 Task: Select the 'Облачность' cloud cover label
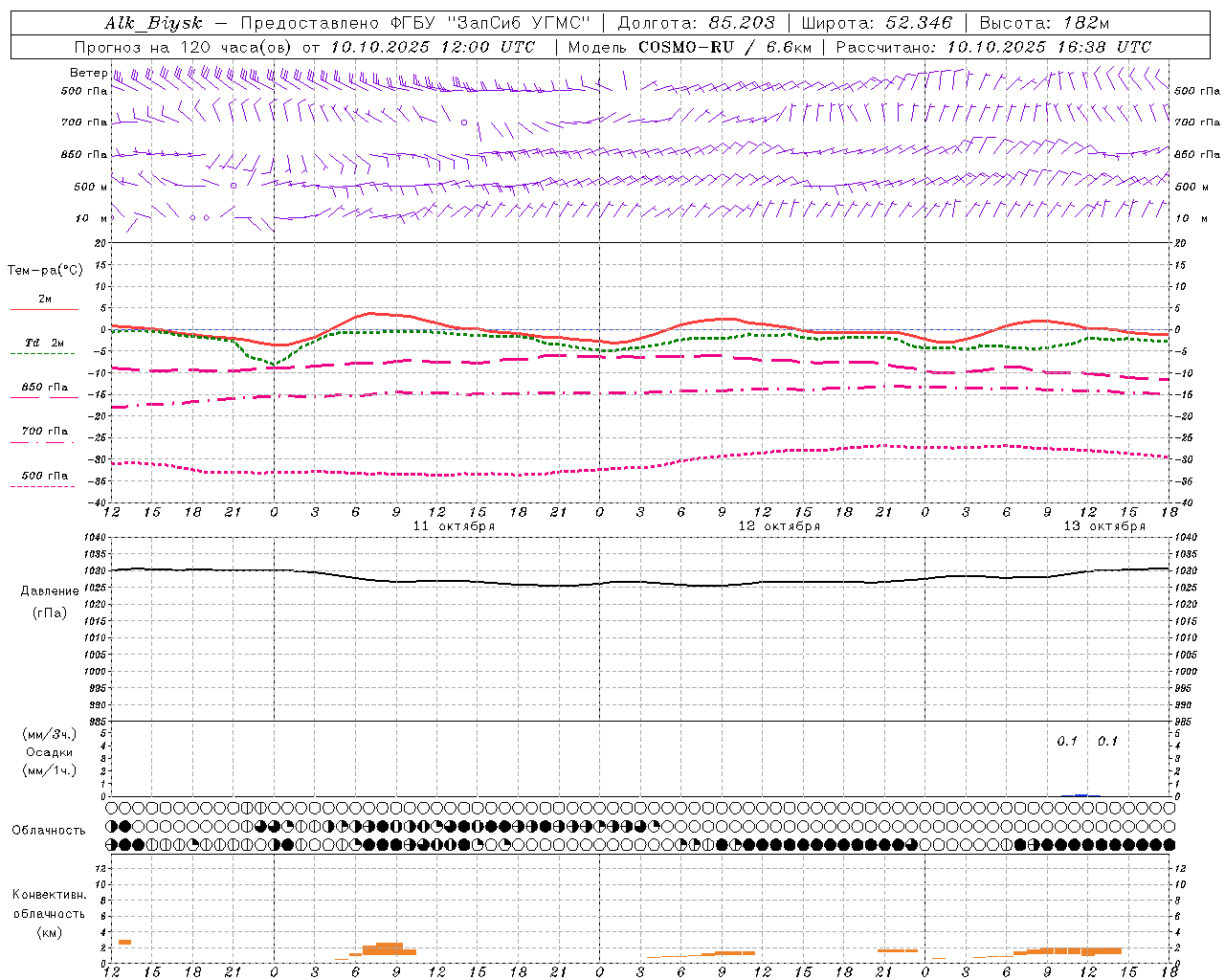pyautogui.click(x=49, y=831)
